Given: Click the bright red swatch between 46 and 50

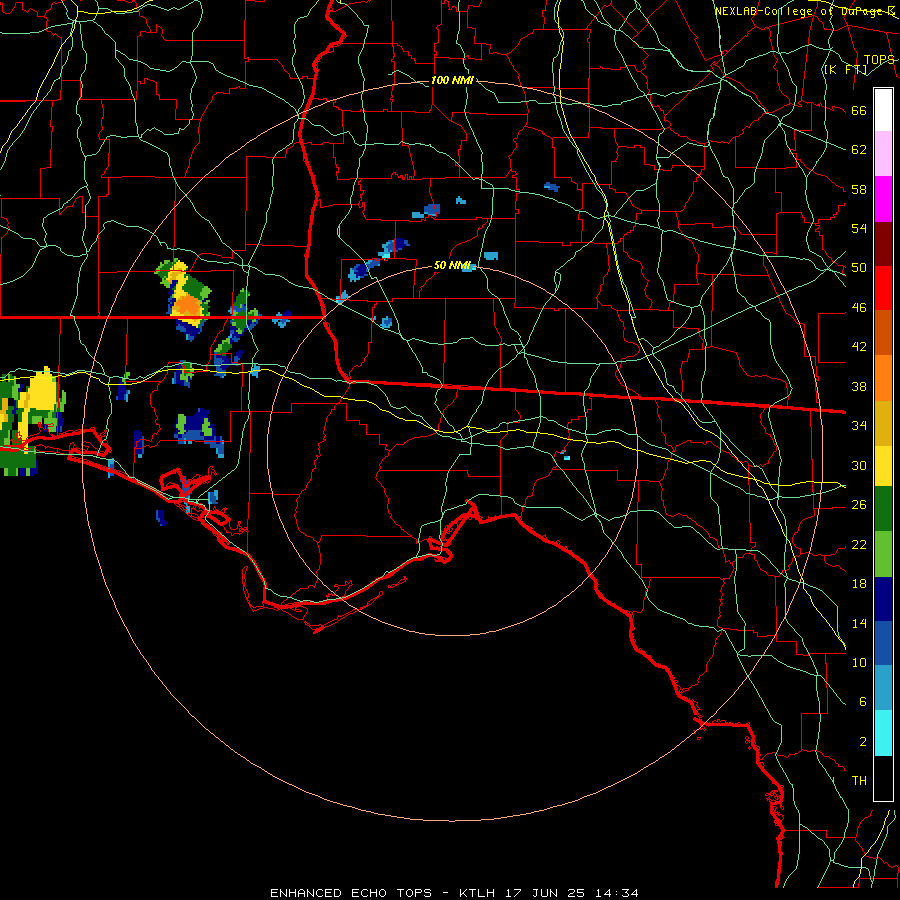Looking at the screenshot, I should pos(883,288).
